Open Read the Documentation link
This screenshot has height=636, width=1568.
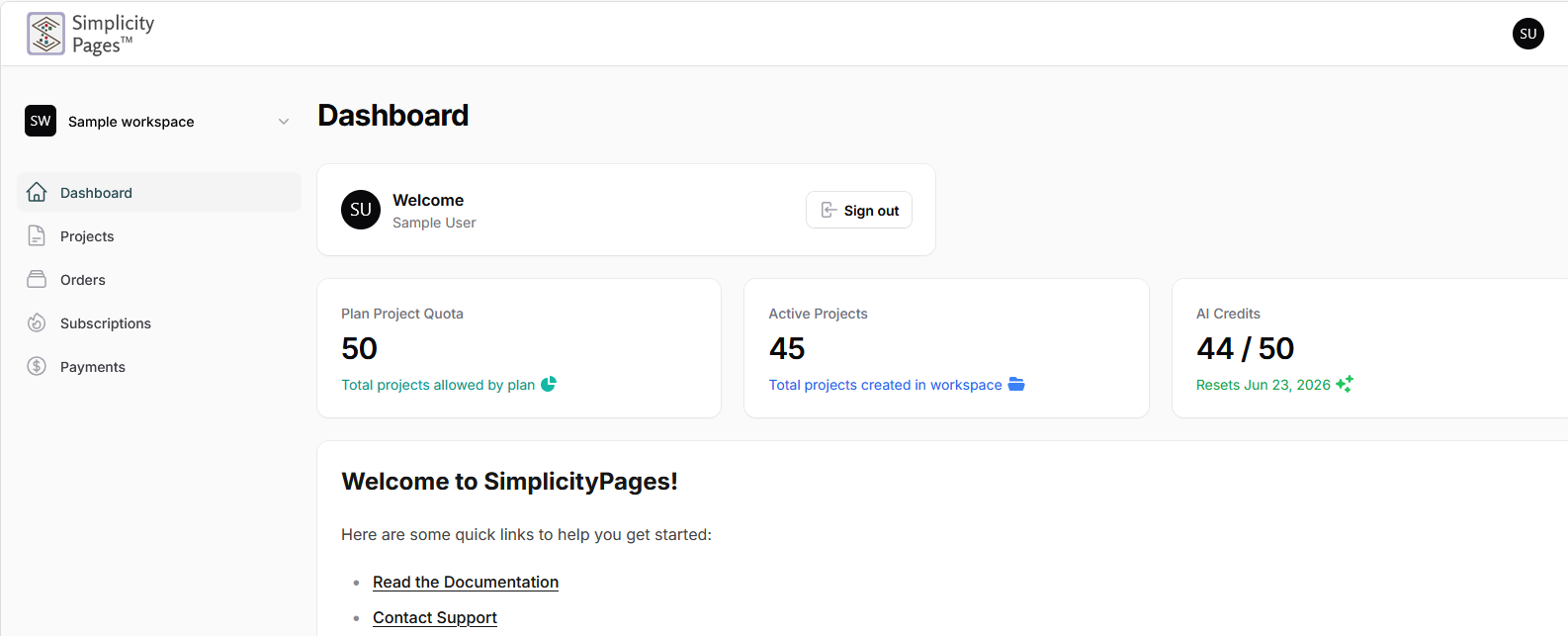466,582
